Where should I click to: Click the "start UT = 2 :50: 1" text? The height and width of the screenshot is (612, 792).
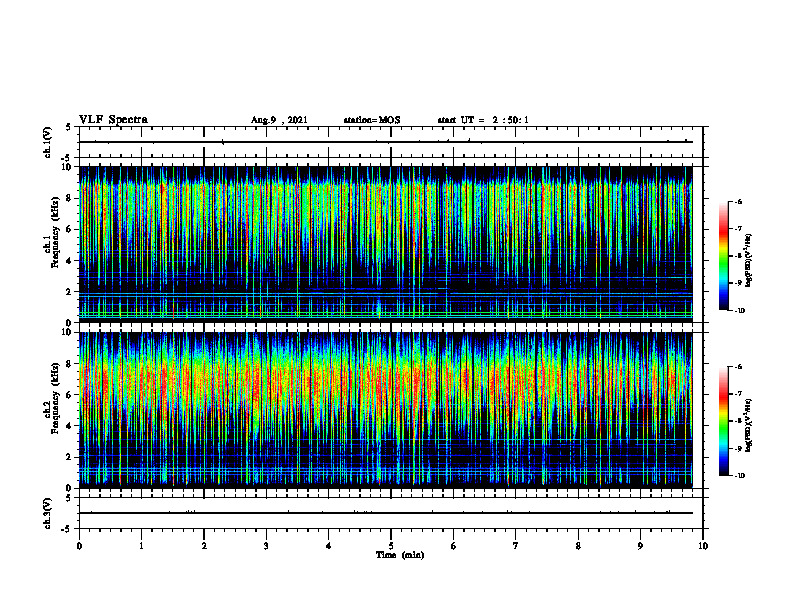(x=483, y=120)
